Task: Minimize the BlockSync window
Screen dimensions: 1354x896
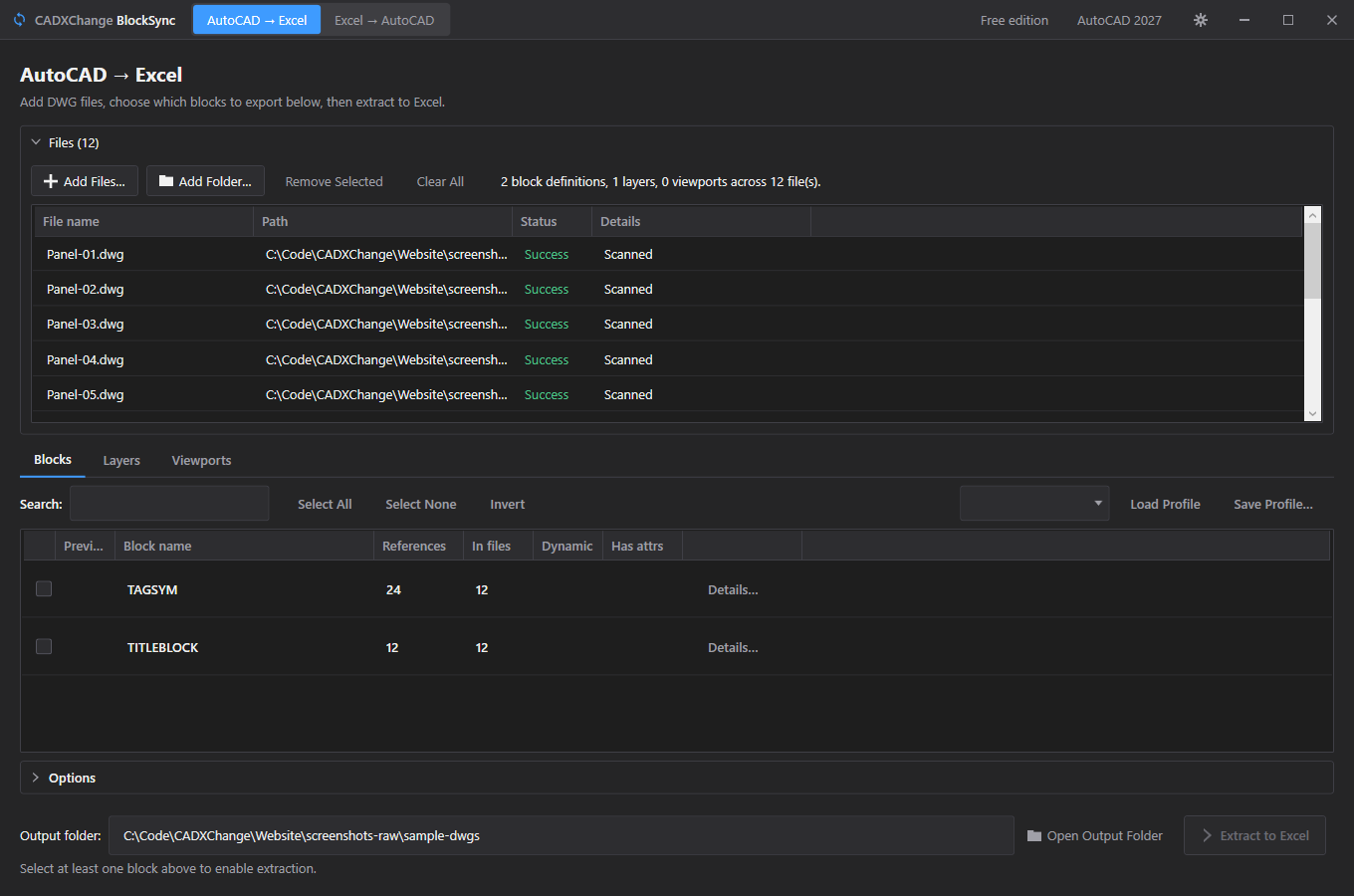Action: (1244, 20)
